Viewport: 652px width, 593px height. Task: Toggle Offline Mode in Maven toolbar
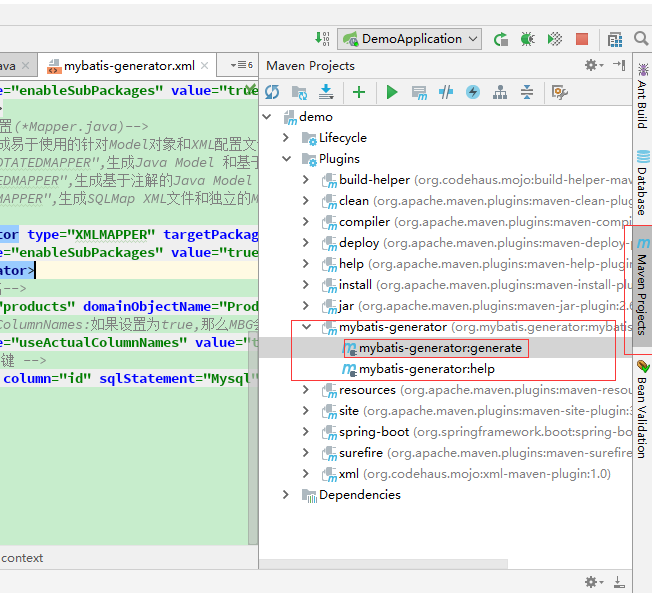446,92
